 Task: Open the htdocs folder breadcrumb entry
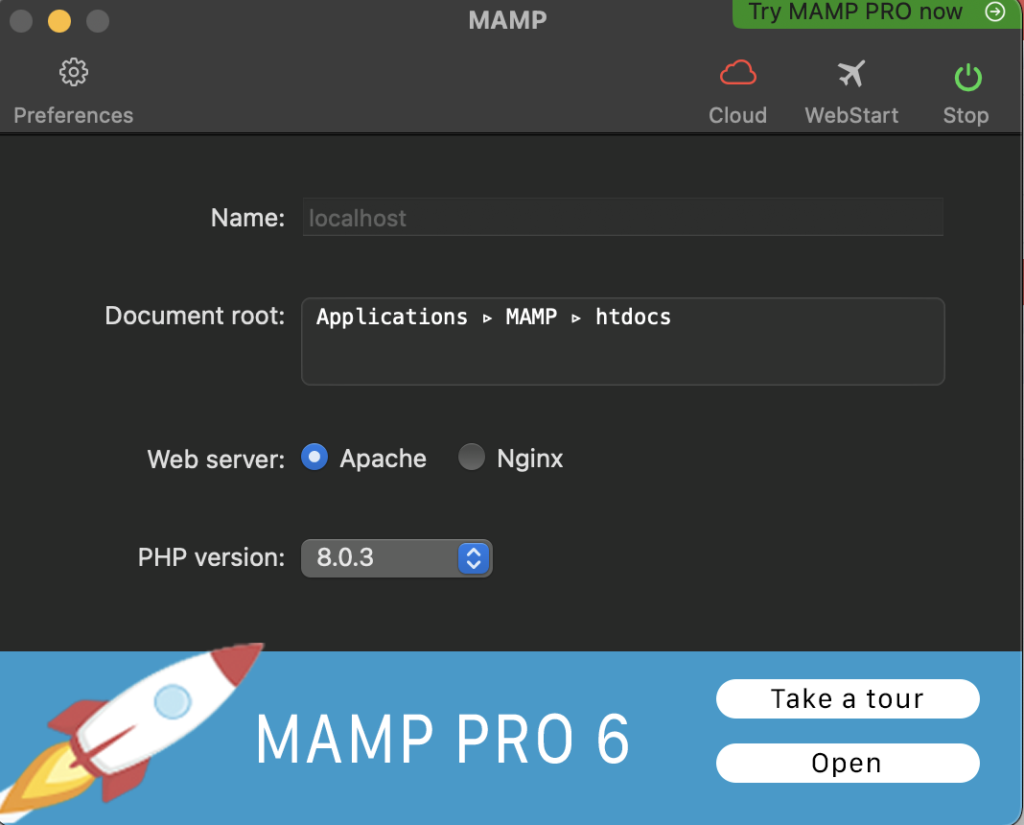click(632, 317)
